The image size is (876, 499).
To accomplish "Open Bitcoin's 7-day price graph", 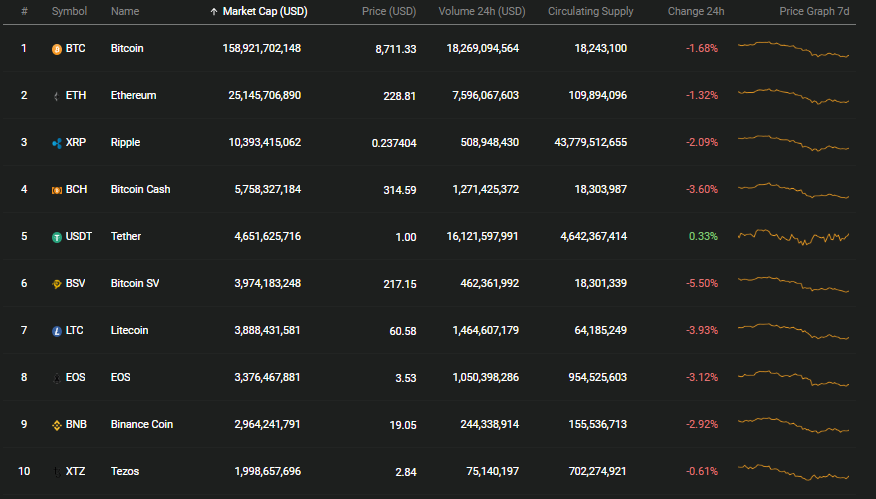I will pos(793,49).
